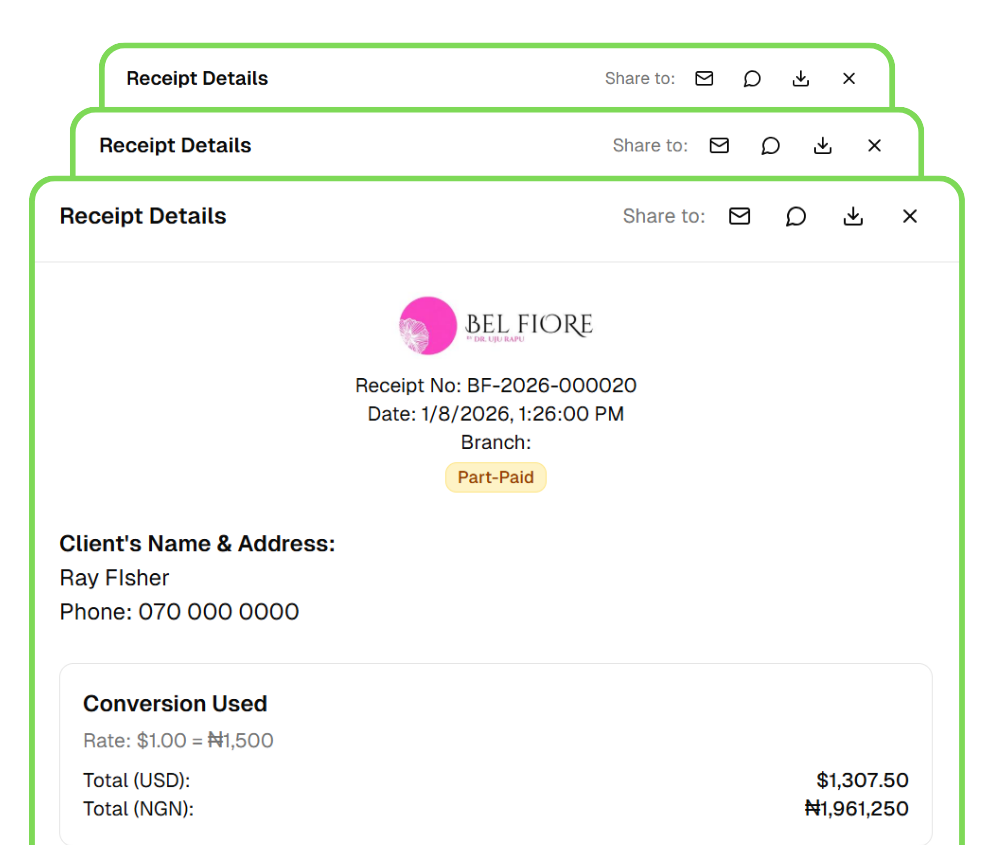Open the chat share option on front receipt
The width and height of the screenshot is (994, 845).
[x=796, y=216]
